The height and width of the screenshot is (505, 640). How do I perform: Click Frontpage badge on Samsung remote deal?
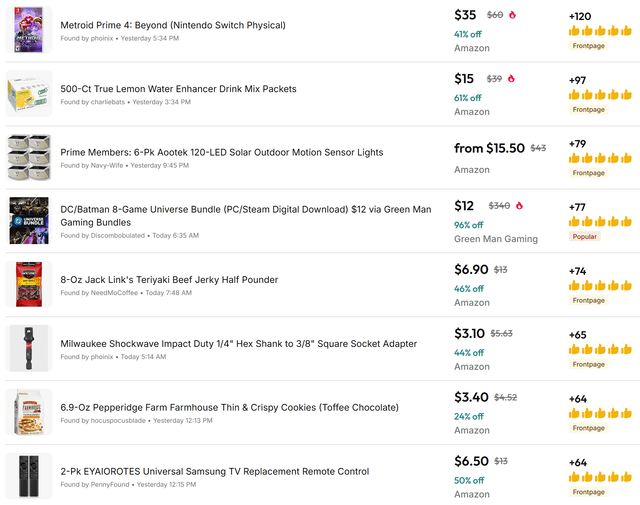[589, 492]
